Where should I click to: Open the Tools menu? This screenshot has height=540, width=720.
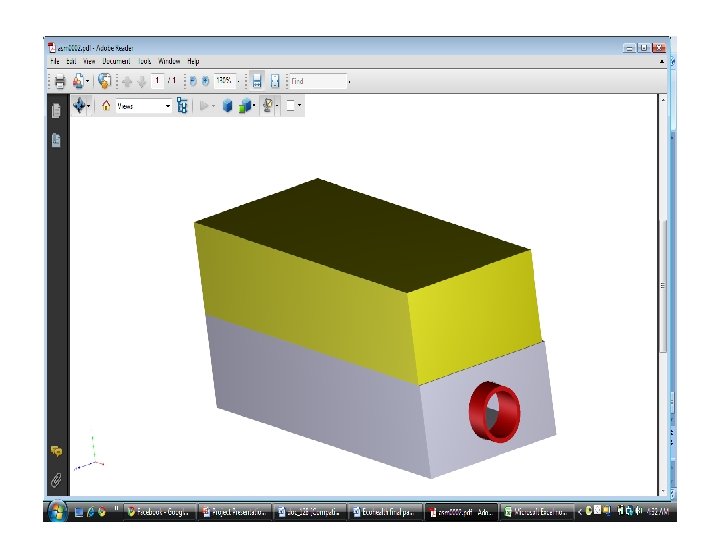145,61
